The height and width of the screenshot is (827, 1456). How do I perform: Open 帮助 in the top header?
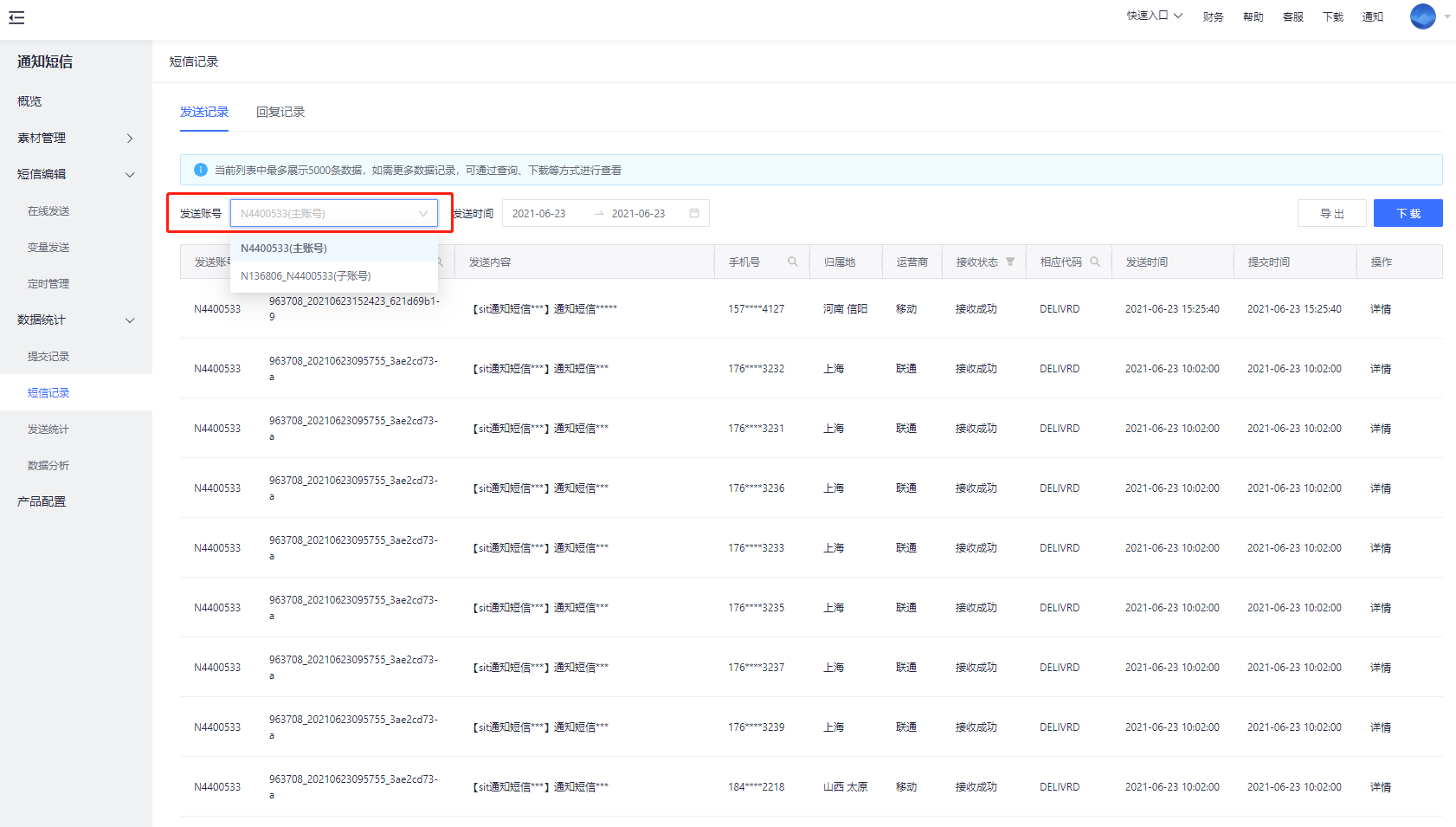(1253, 16)
